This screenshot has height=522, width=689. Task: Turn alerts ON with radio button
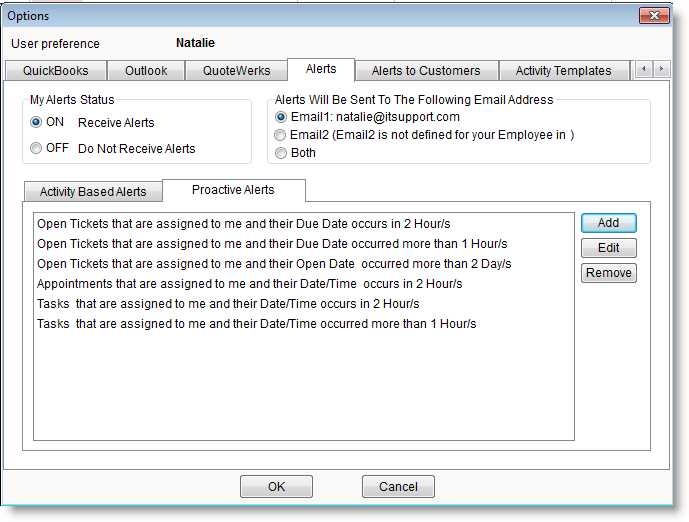coord(37,122)
